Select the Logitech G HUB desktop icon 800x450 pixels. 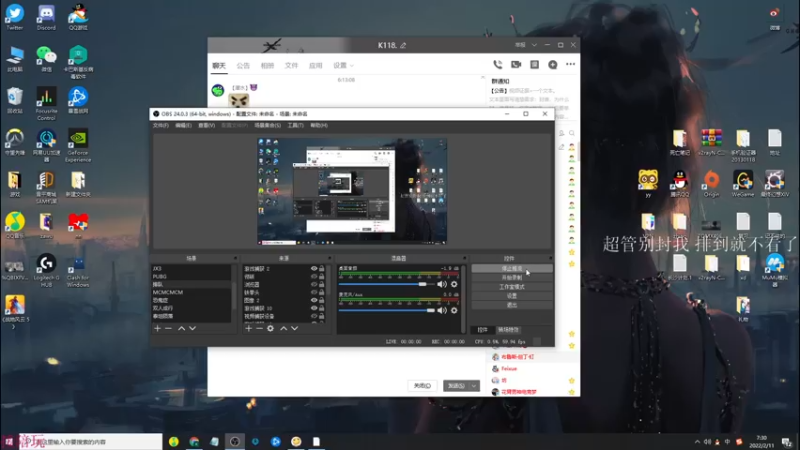pyautogui.click(x=46, y=271)
